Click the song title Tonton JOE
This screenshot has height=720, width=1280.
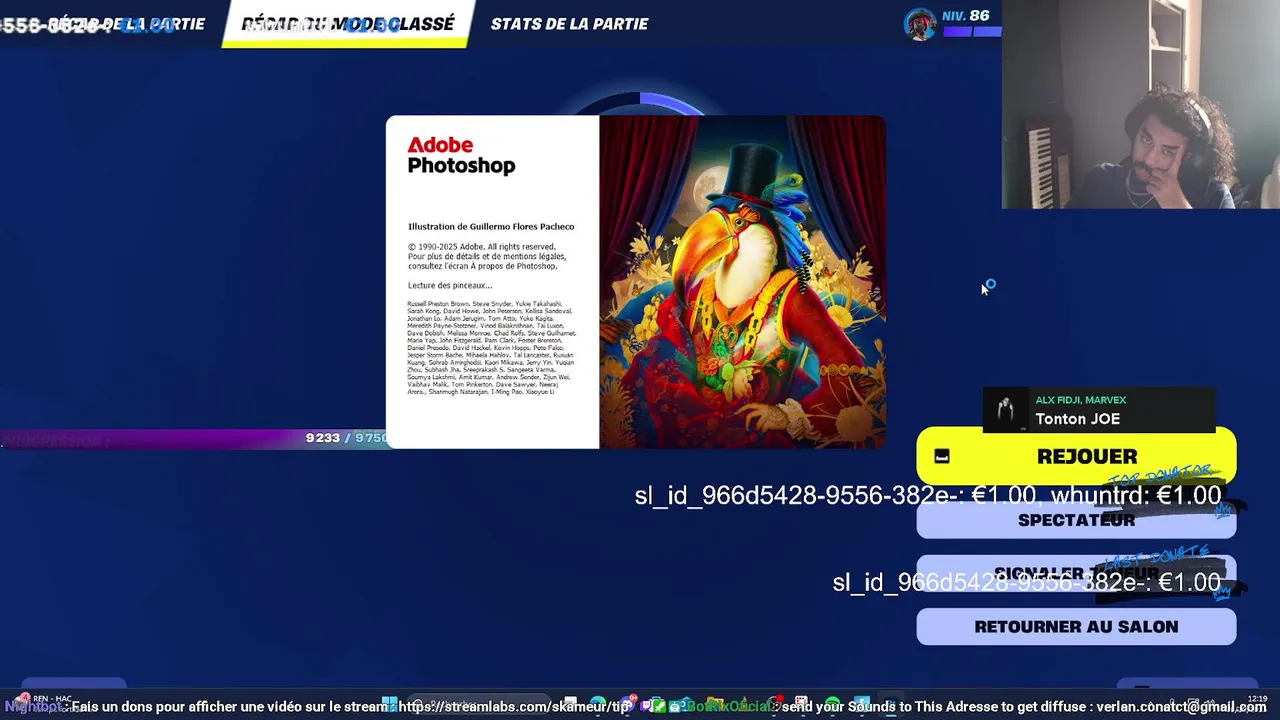point(1077,419)
